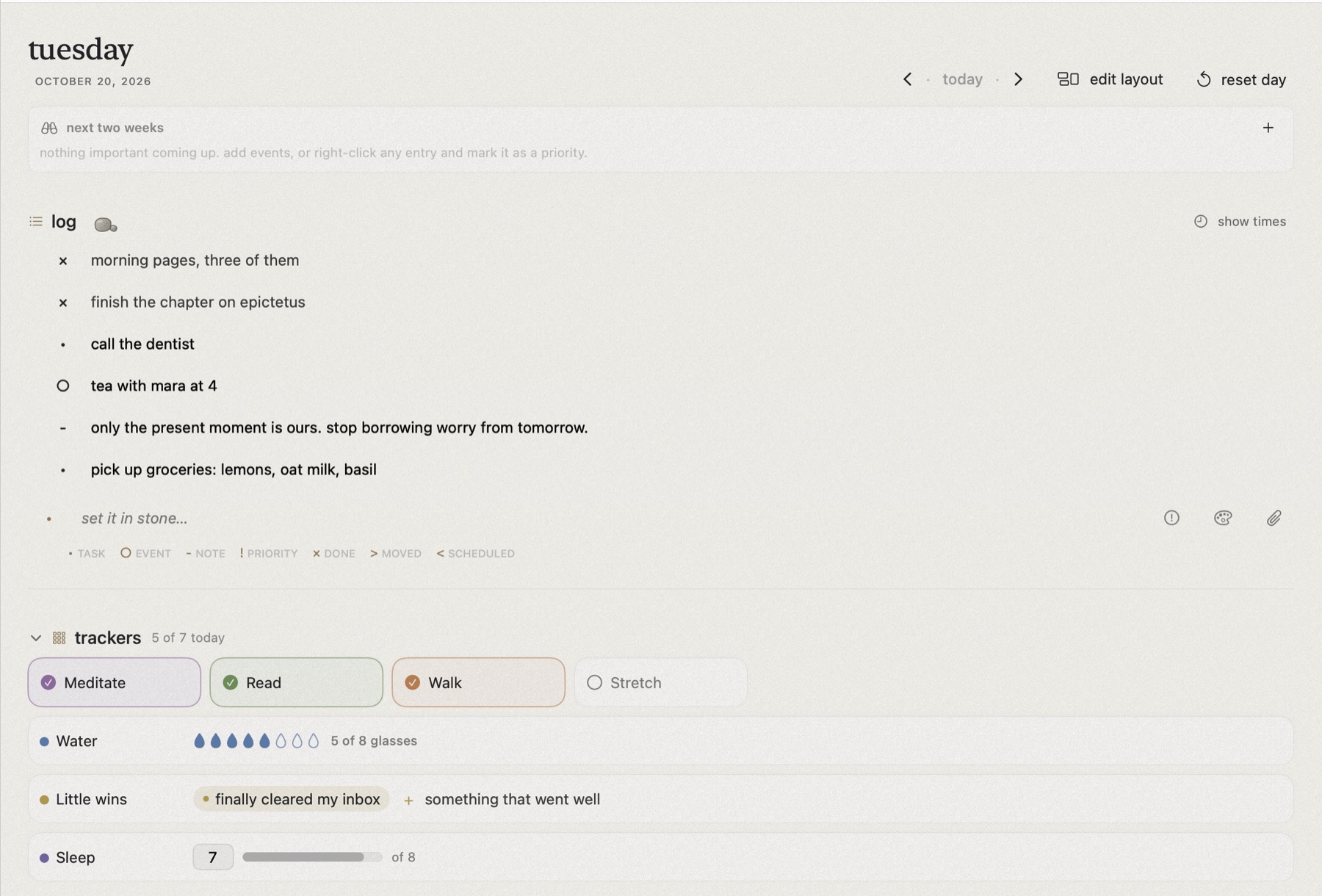Select the SCHEDULED entry type

[x=476, y=554]
